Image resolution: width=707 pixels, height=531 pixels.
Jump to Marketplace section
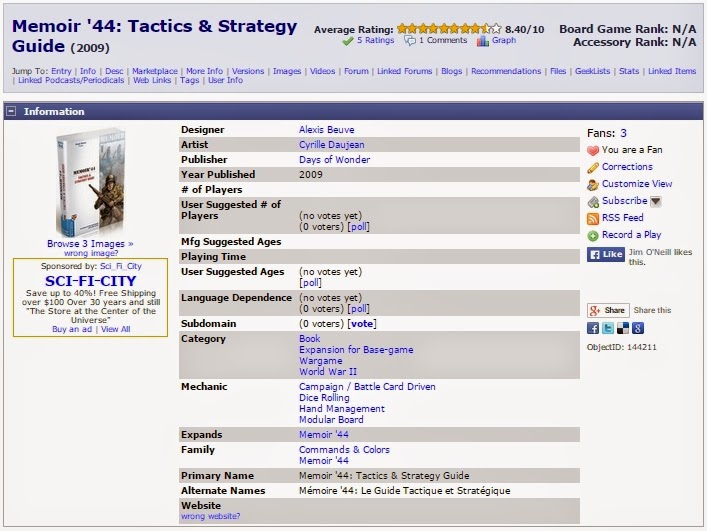point(155,71)
